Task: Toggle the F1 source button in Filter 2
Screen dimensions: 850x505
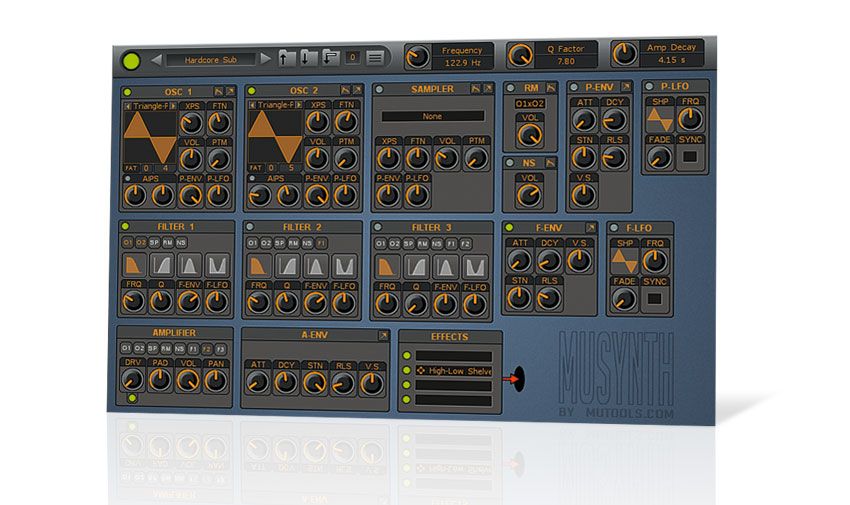Action: (321, 243)
